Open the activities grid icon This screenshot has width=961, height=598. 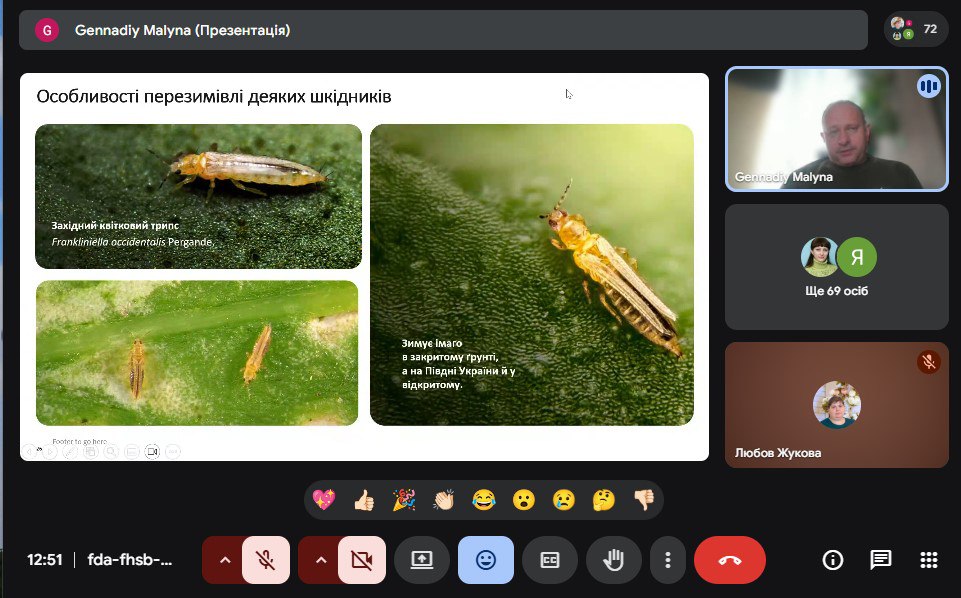coord(928,560)
